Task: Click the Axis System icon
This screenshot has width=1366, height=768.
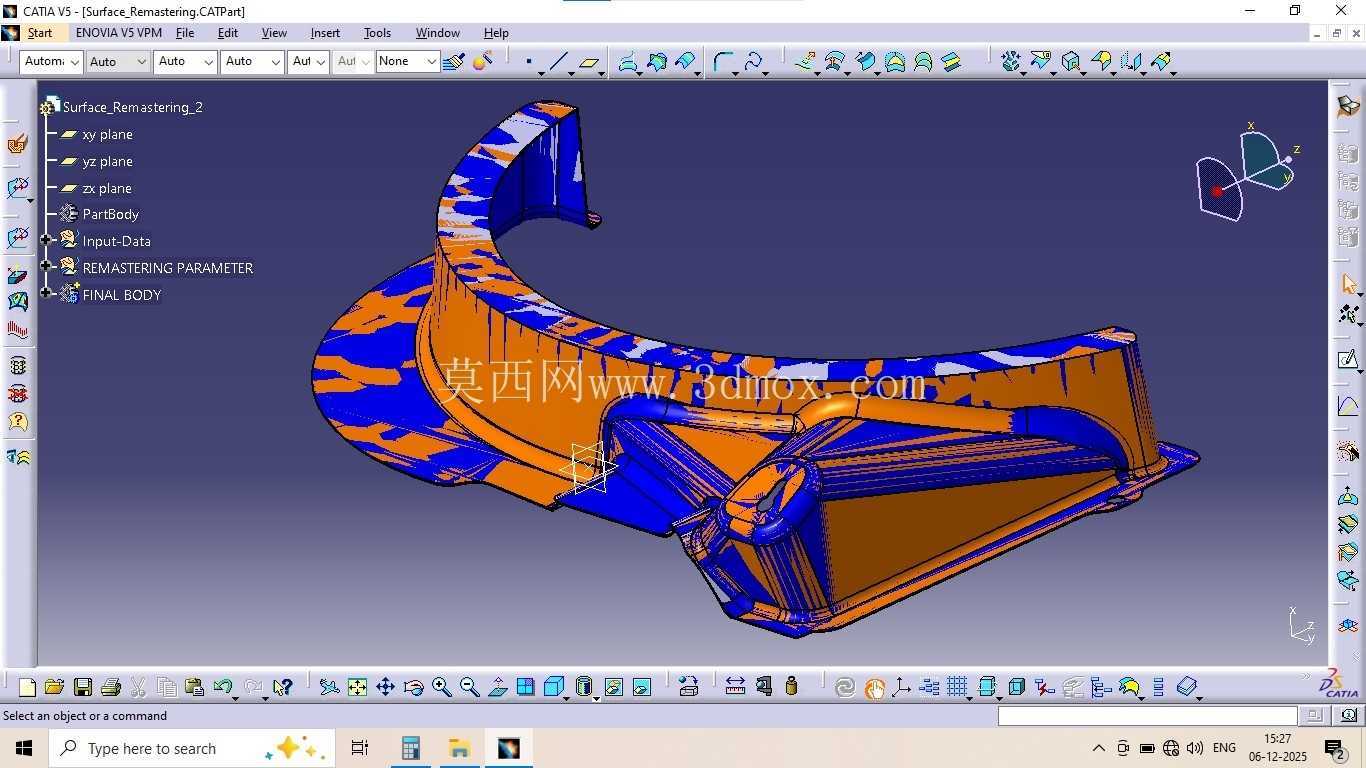Action: click(x=901, y=687)
